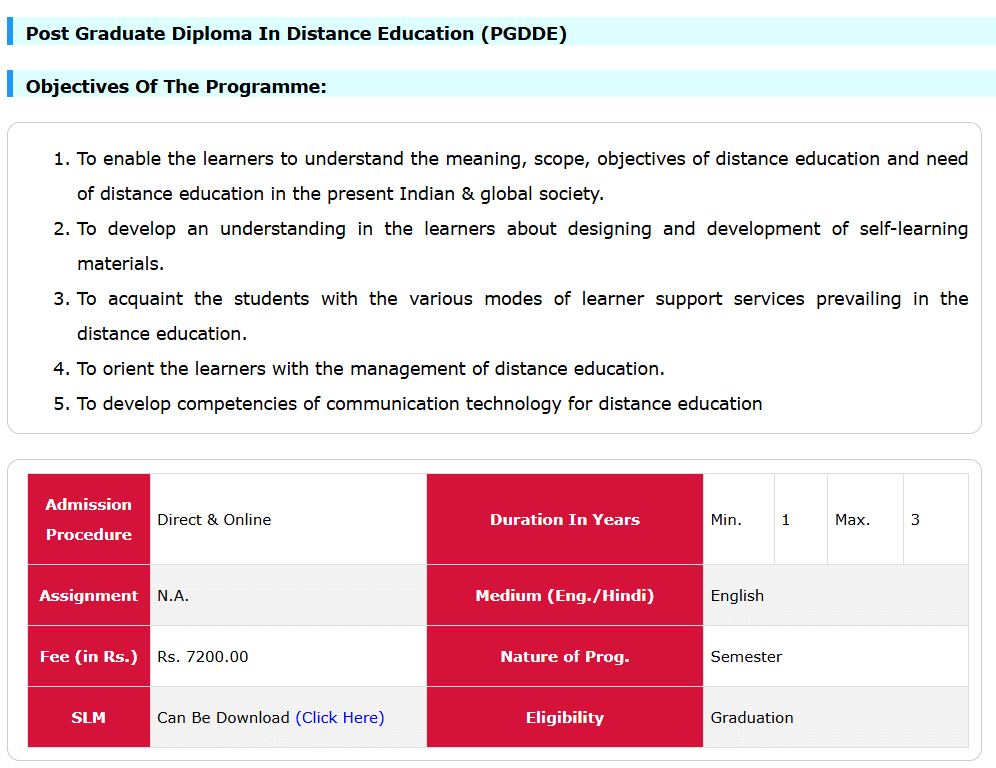Click the 'Eligibility' header cell

pyautogui.click(x=565, y=717)
